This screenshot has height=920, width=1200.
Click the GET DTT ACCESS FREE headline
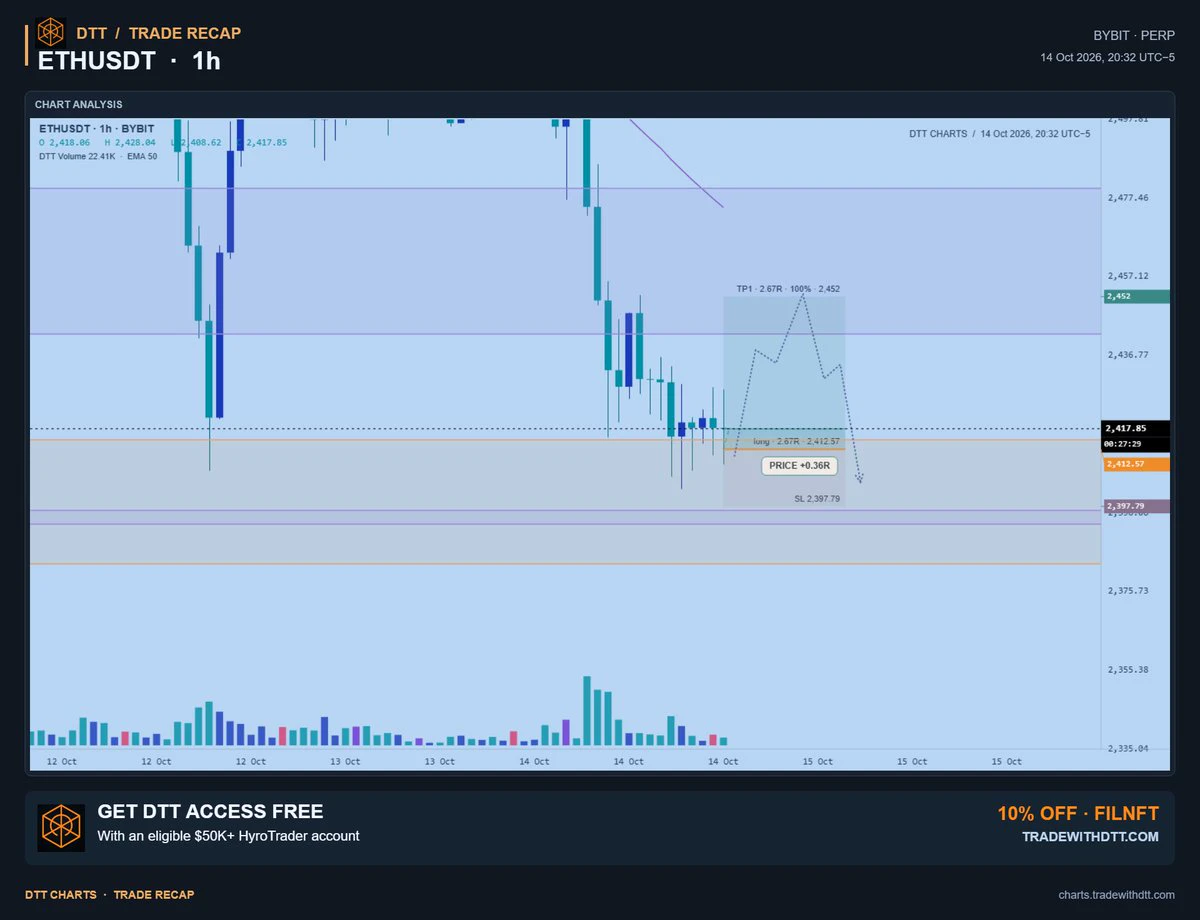210,811
